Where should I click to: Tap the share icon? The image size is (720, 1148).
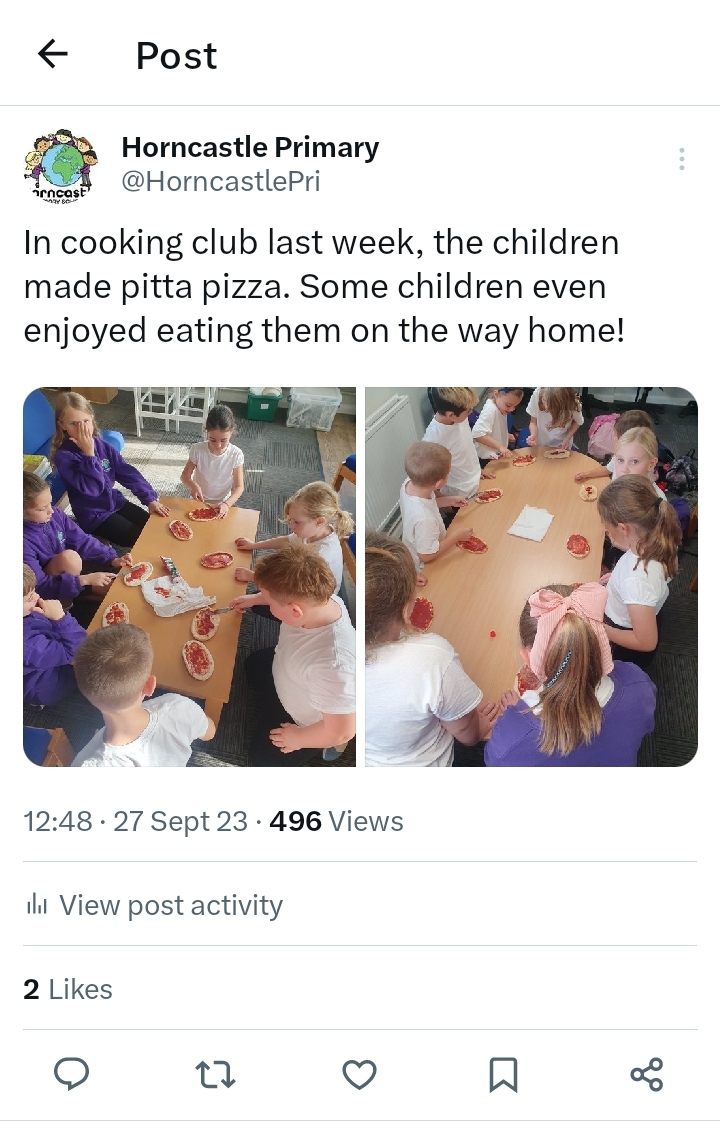[x=647, y=1075]
